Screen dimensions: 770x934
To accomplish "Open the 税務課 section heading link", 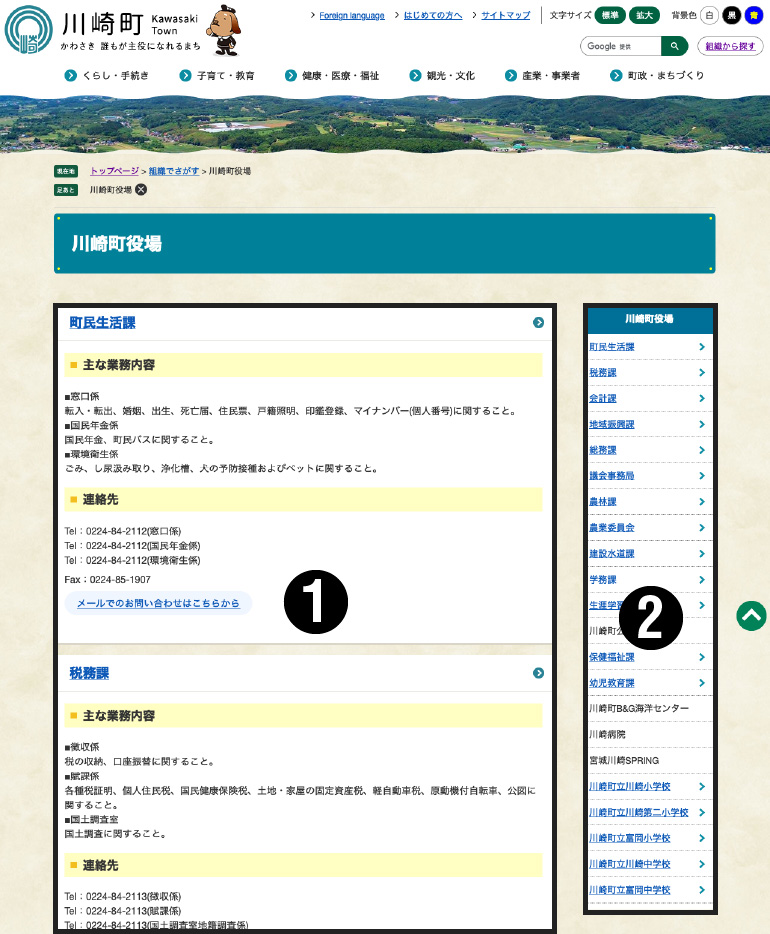I will coord(89,673).
